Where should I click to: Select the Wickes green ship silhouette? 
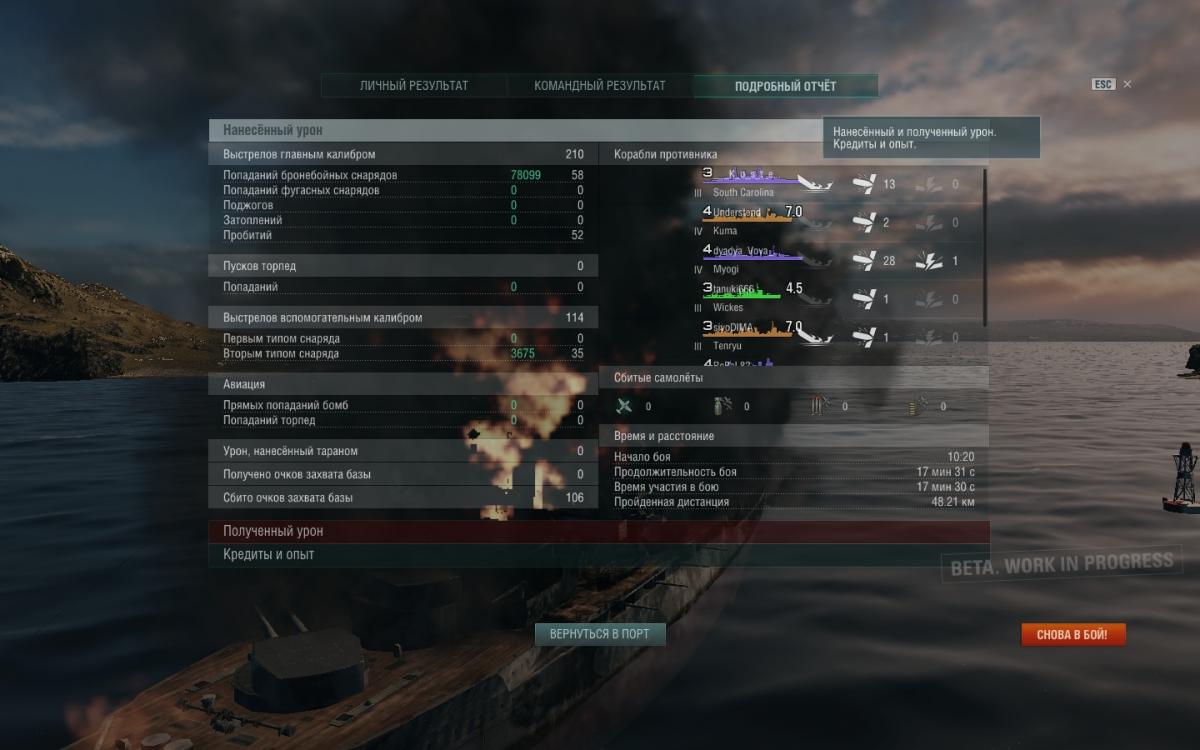pyautogui.click(x=742, y=292)
